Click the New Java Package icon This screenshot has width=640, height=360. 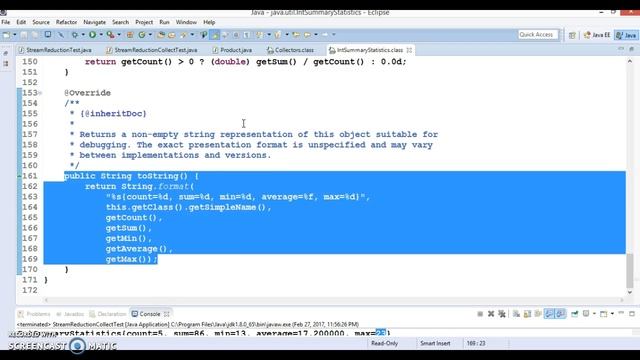(130, 35)
